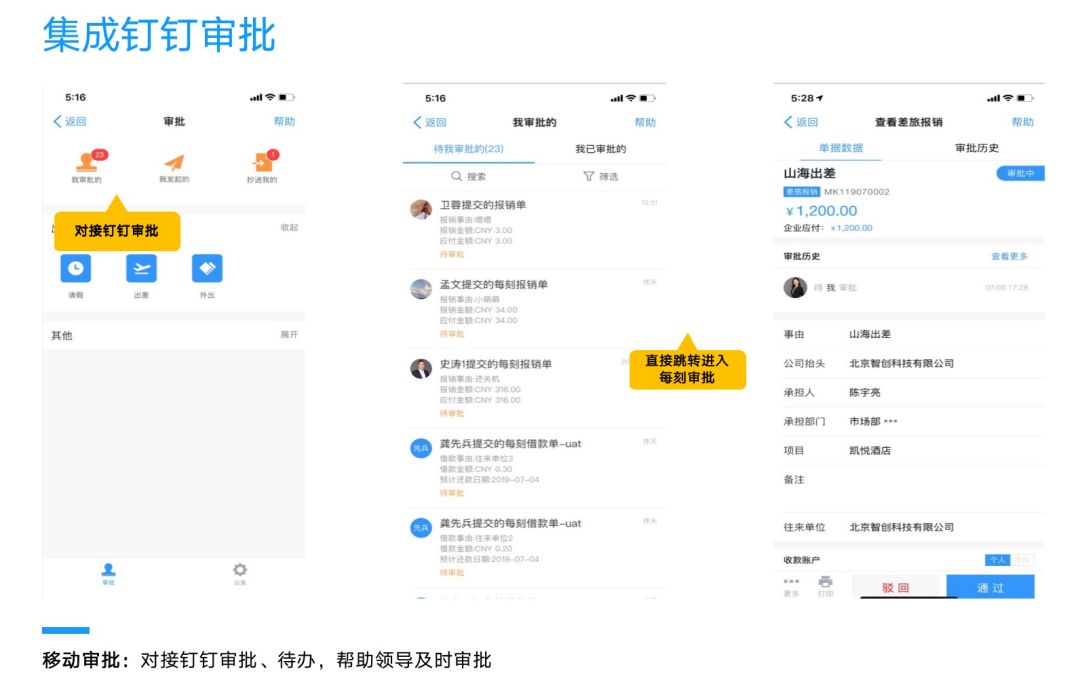The width and height of the screenshot is (1080, 699).
Task: Tap the 审批中 status badge
Action: [1020, 174]
